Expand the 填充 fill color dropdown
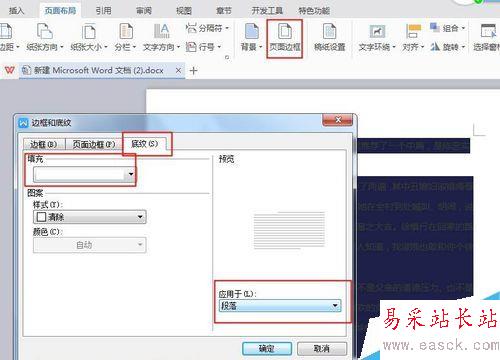 click(131, 174)
